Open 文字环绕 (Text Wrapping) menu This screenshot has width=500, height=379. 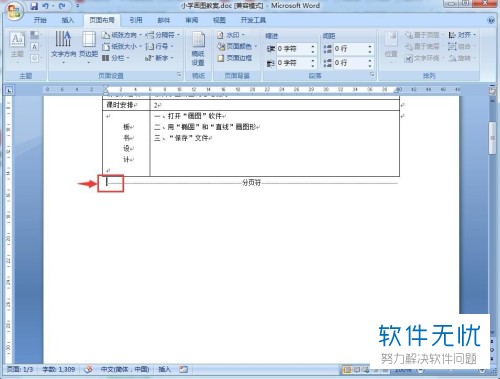tap(424, 58)
